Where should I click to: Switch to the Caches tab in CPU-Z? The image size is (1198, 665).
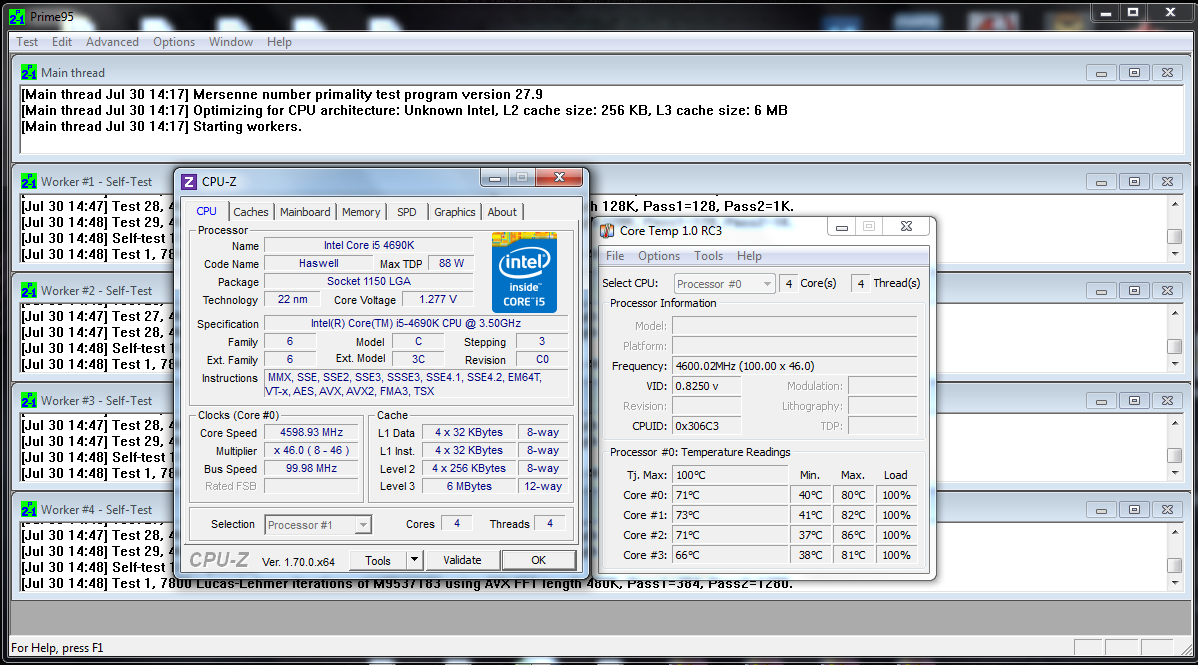tap(251, 212)
